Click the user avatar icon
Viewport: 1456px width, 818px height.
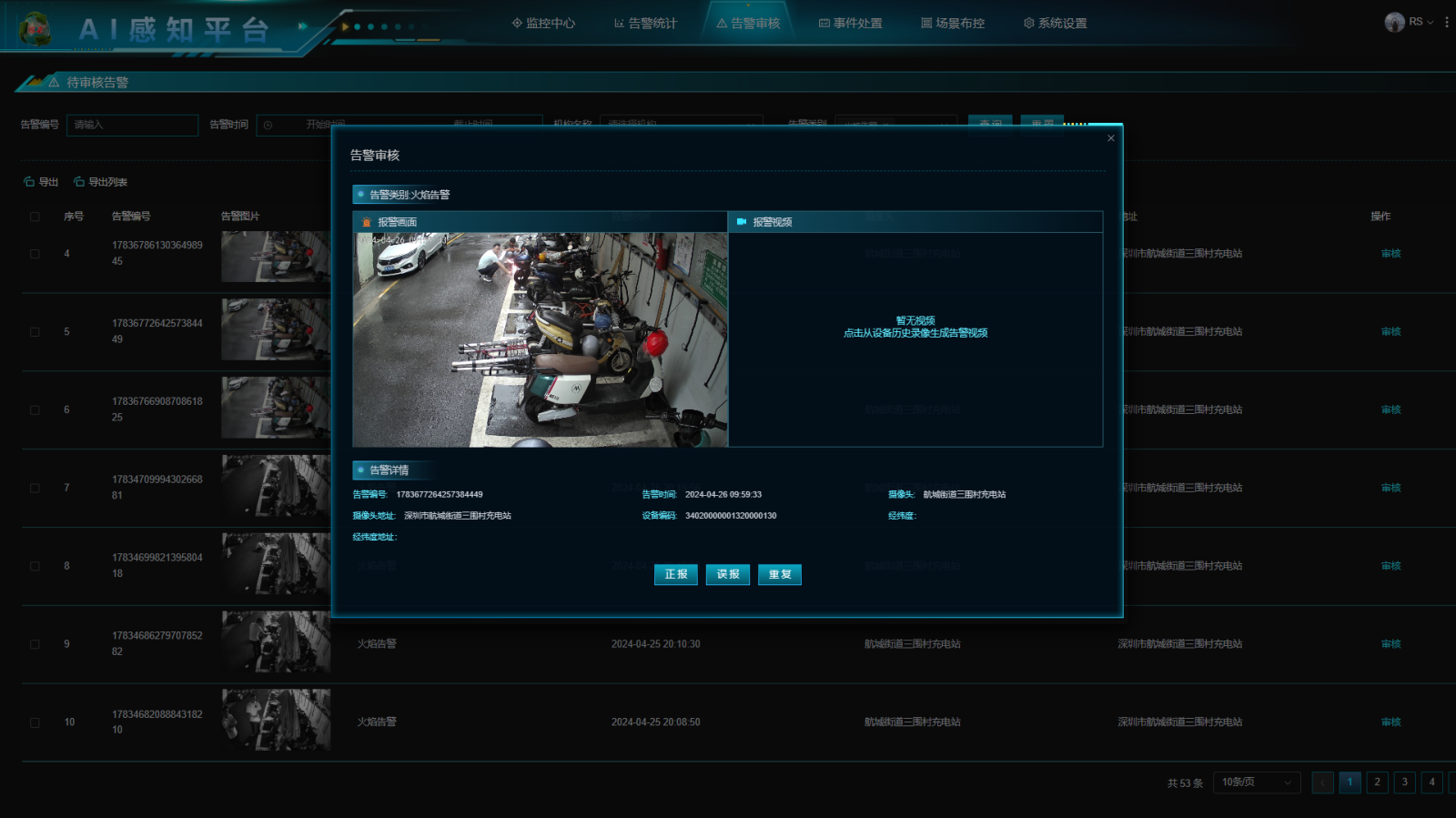tap(1394, 22)
